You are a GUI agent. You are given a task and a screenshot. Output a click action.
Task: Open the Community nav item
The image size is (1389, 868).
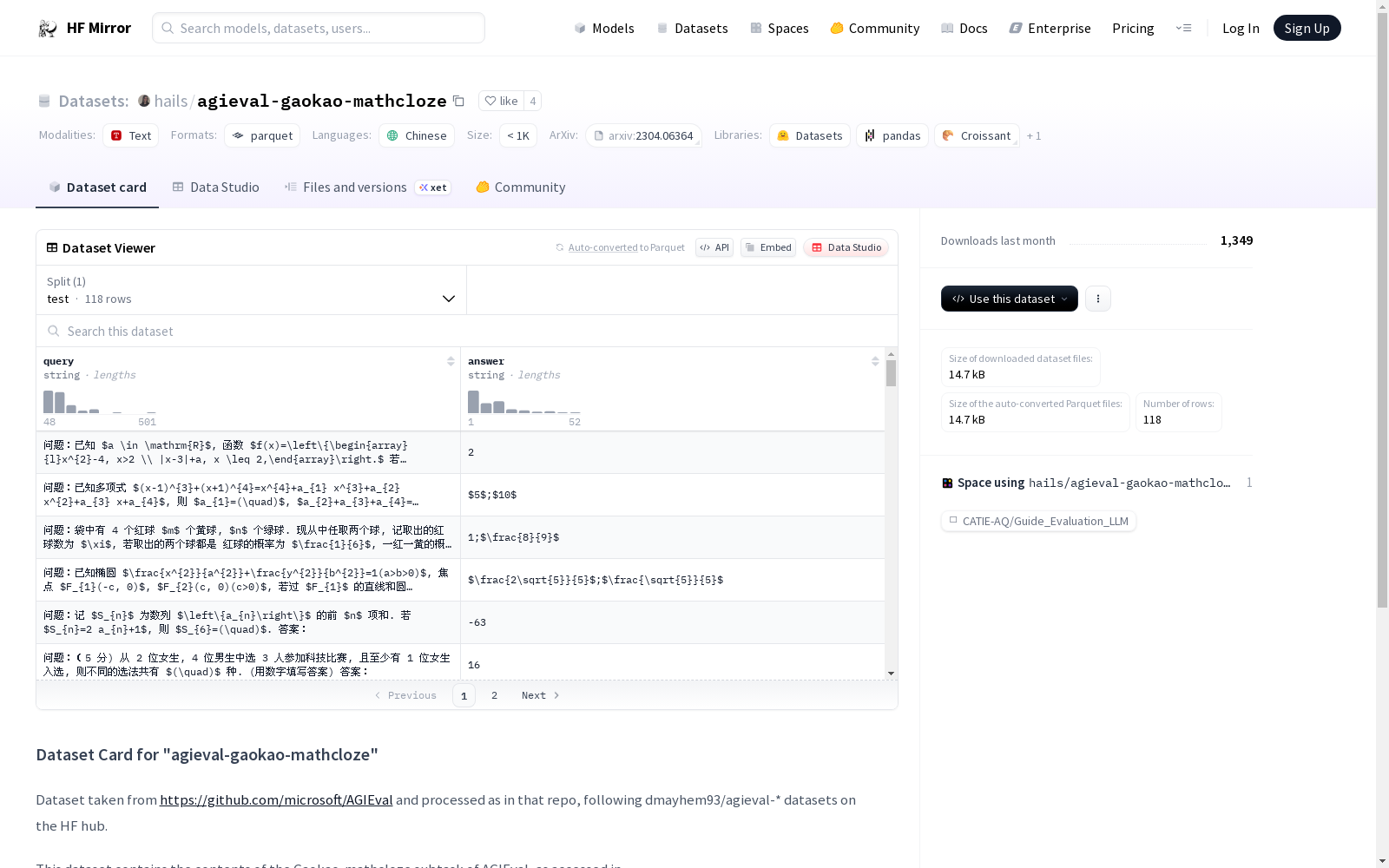875,28
